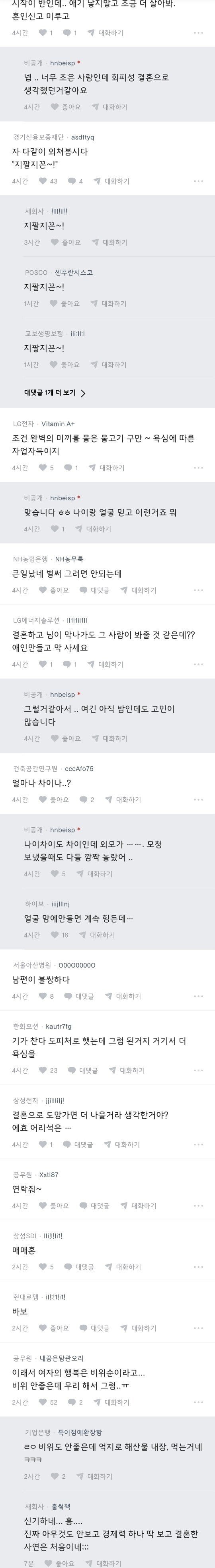Screen dimensions: 215x1568
Task: Open company label 서울아산병원
Action: tap(32, 965)
